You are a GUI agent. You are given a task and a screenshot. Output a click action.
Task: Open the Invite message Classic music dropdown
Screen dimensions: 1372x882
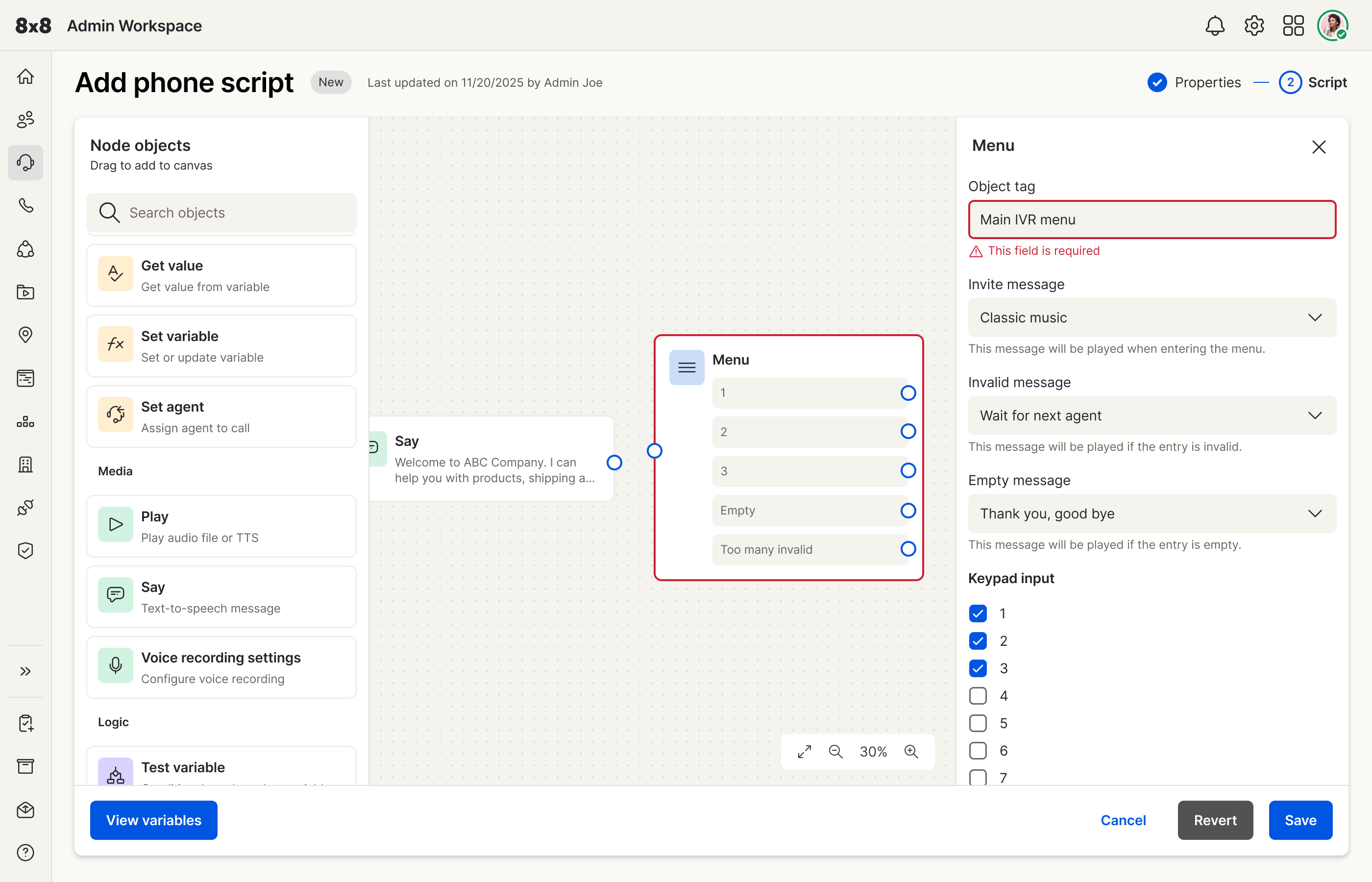[1151, 318]
